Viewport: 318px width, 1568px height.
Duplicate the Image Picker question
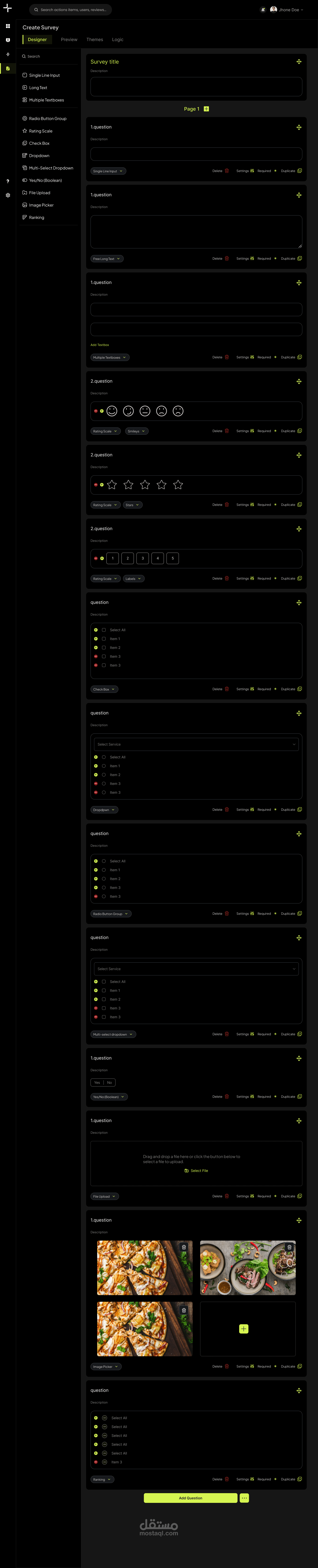pyautogui.click(x=291, y=1366)
